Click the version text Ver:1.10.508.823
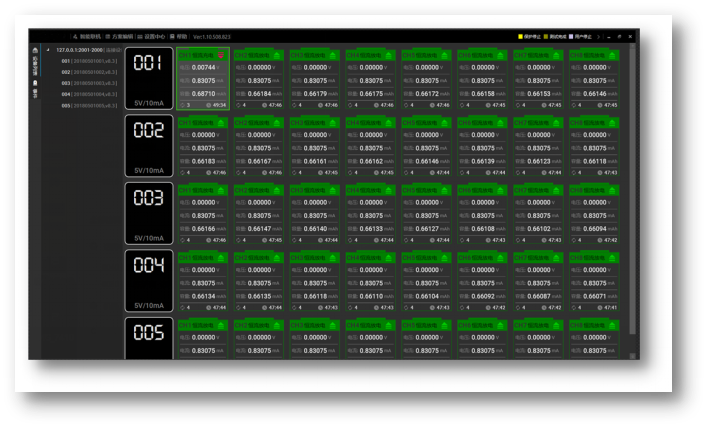Viewport: 709px width, 429px height. [212, 37]
